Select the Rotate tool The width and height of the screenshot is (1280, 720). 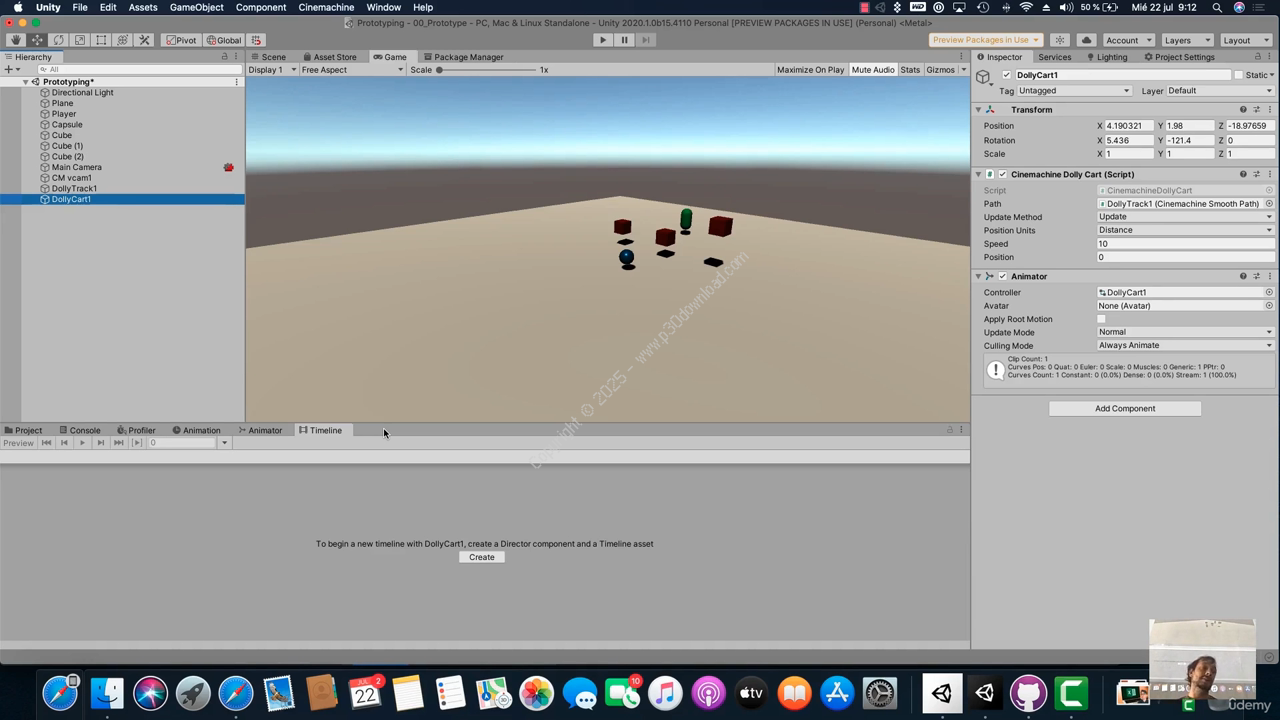[58, 40]
